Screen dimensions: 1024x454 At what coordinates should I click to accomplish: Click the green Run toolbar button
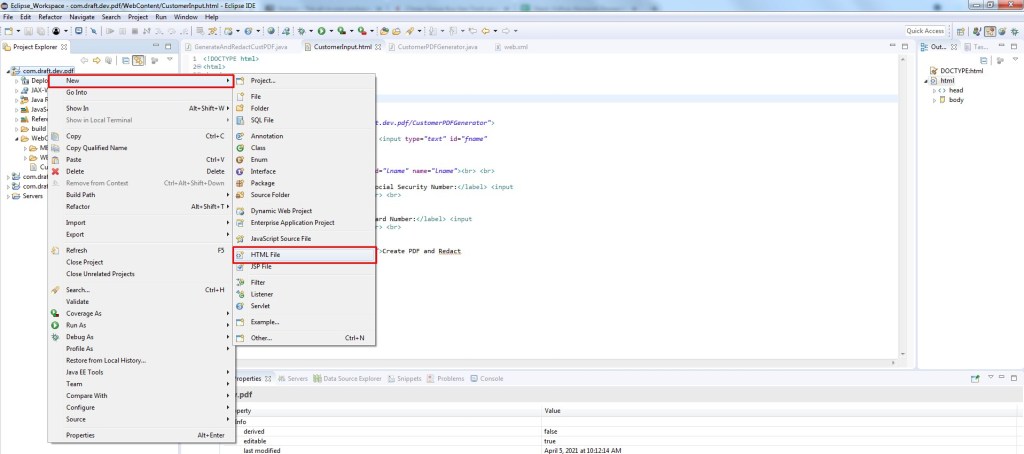(x=322, y=31)
